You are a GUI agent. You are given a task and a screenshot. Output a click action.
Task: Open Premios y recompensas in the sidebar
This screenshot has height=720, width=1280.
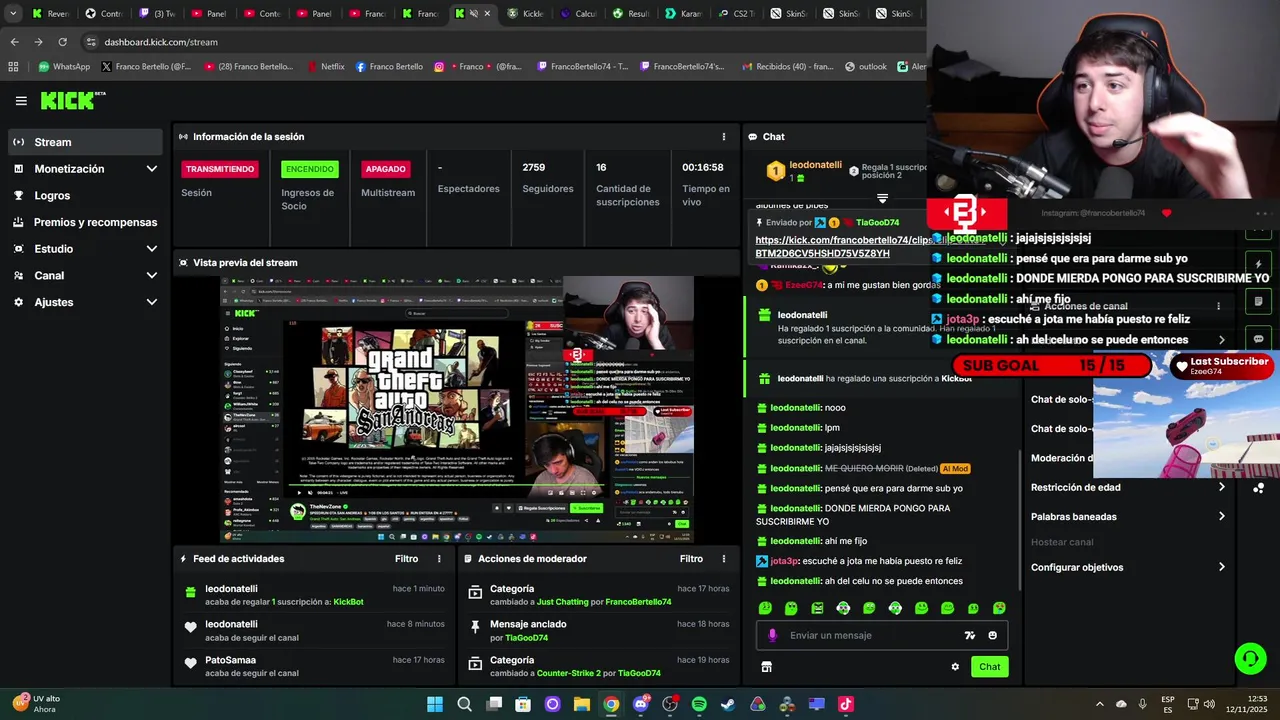(x=85, y=222)
